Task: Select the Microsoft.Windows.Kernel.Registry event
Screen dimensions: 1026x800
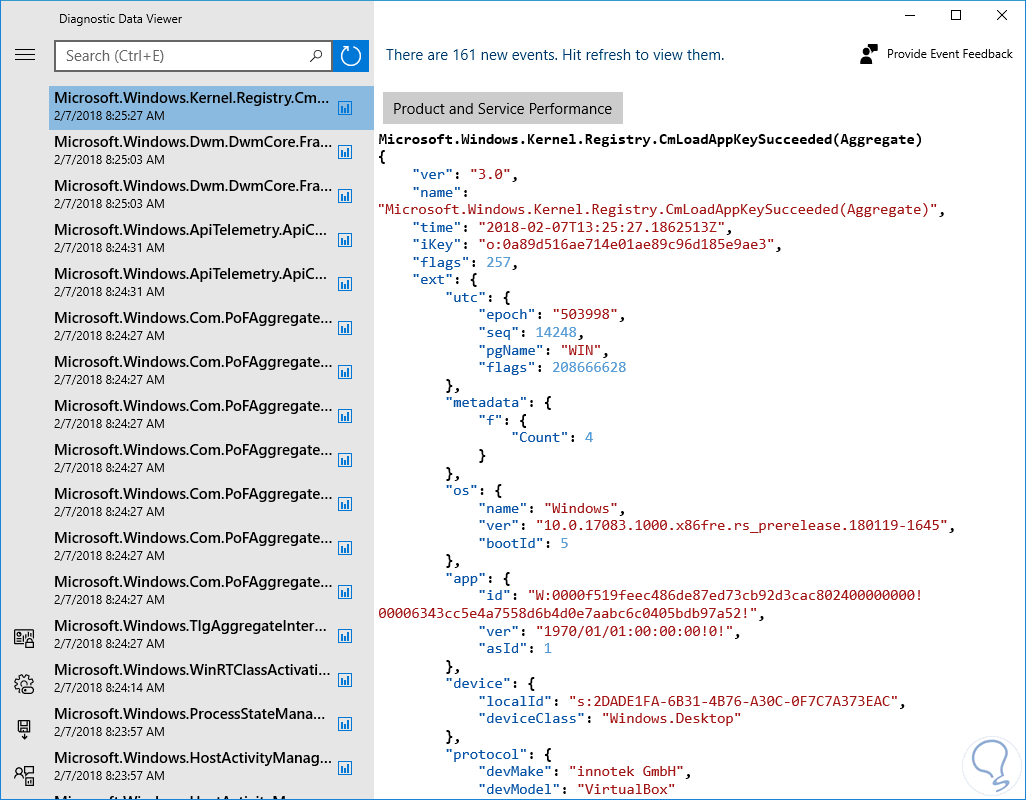Action: coord(192,107)
